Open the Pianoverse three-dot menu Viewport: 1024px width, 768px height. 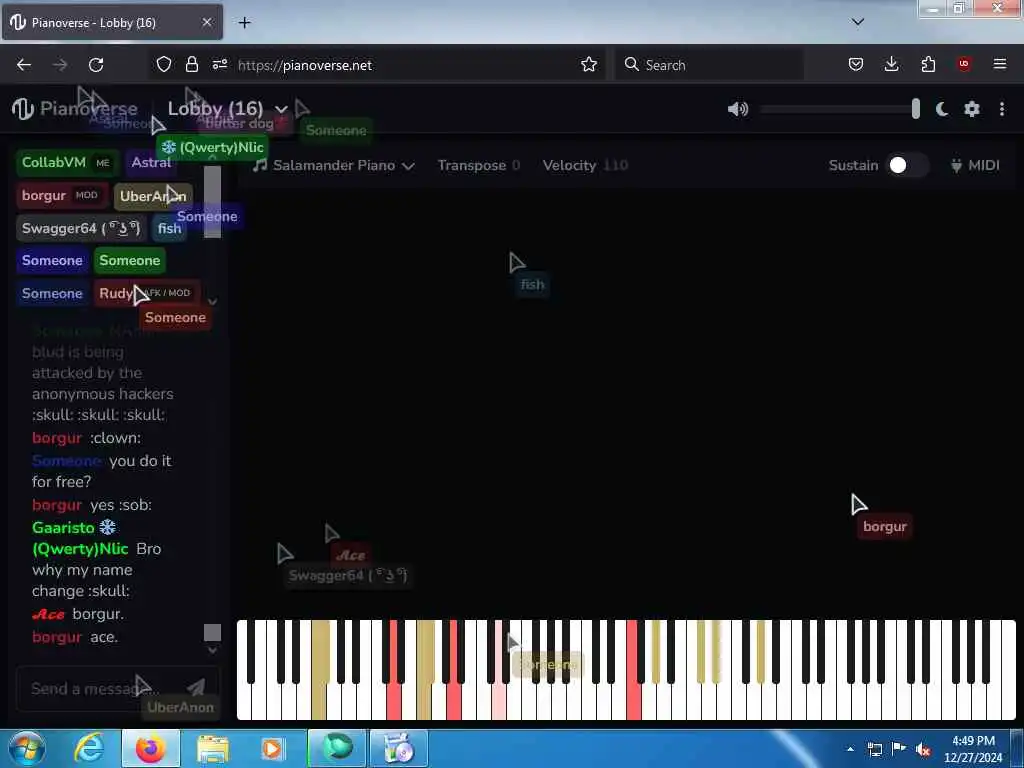point(1002,109)
